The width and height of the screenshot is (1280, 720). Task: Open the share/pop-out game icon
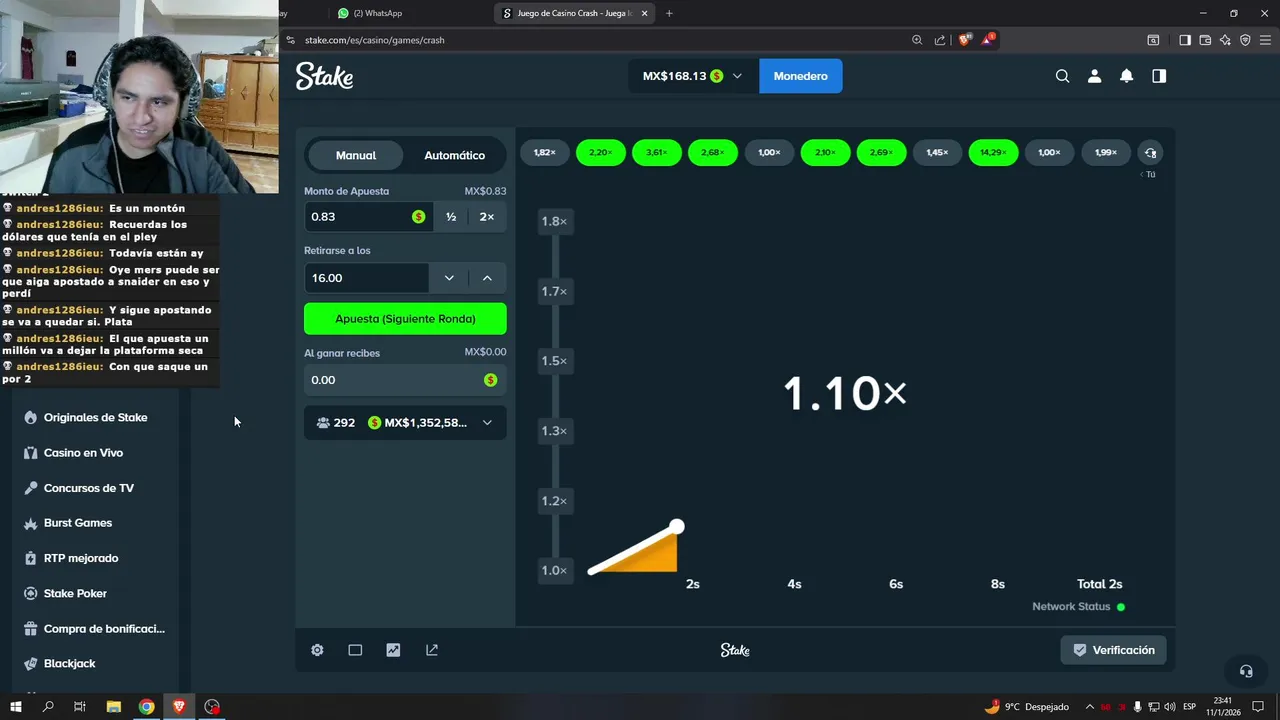[x=432, y=650]
